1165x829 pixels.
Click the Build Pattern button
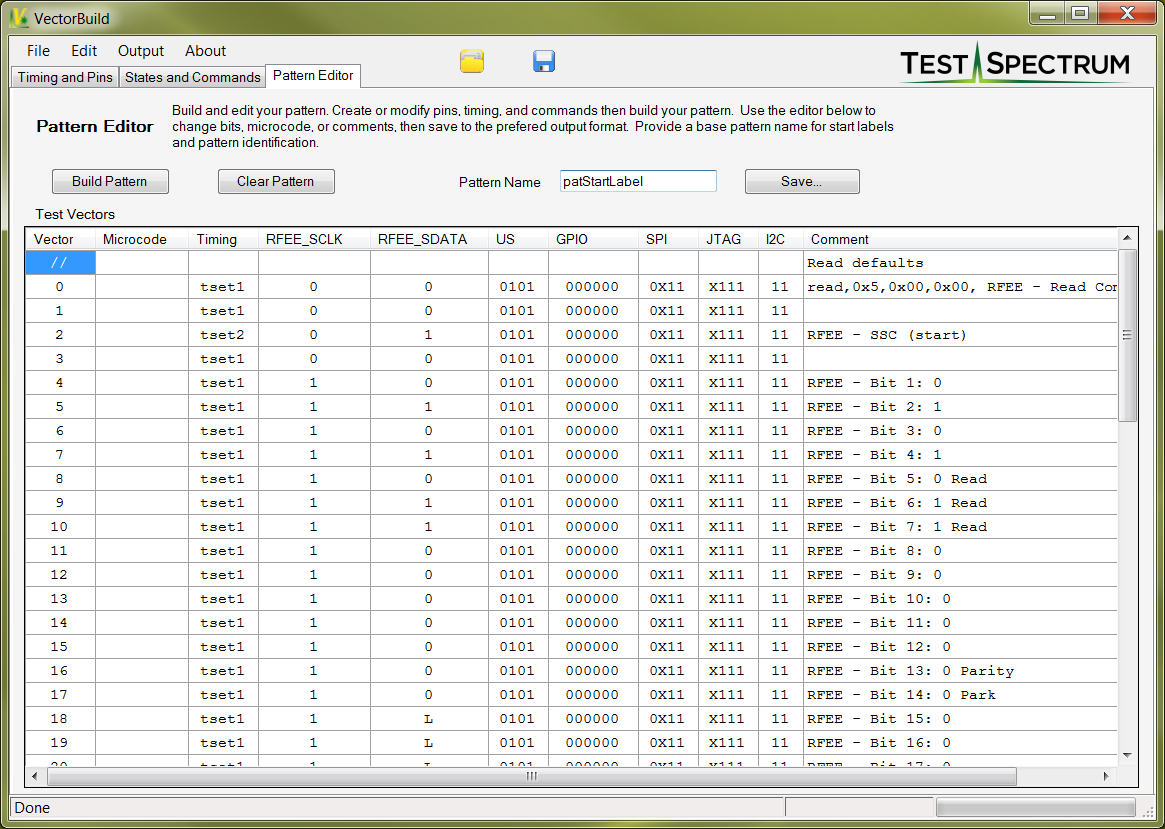110,181
